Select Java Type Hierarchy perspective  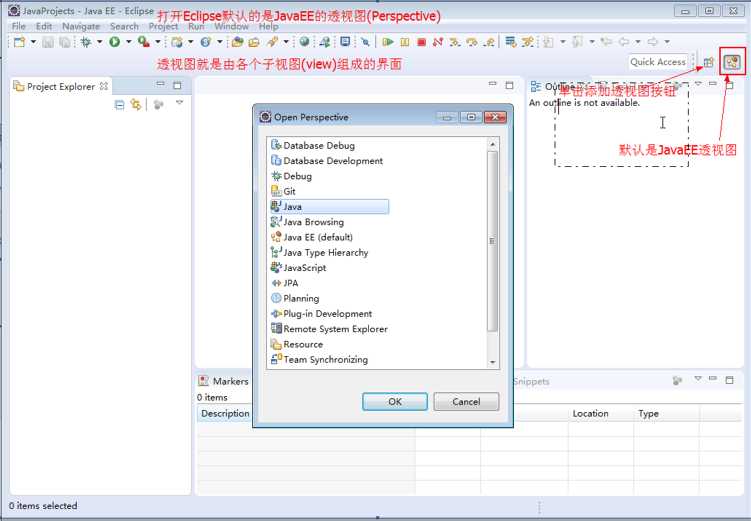pos(320,252)
